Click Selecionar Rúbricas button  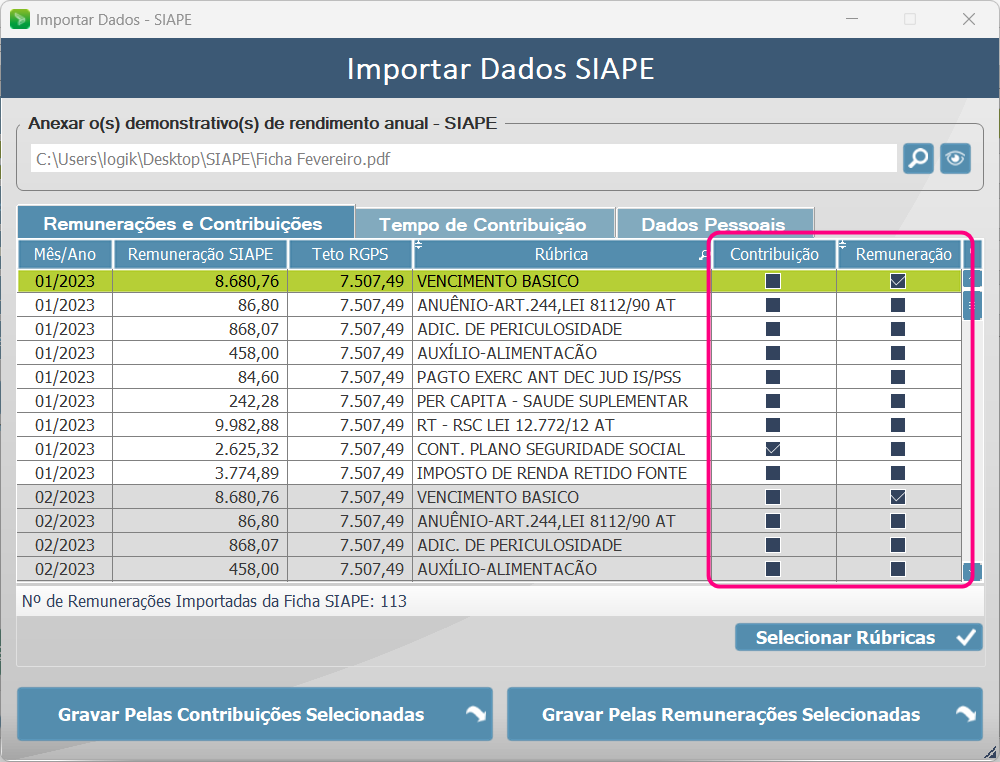[x=858, y=637]
